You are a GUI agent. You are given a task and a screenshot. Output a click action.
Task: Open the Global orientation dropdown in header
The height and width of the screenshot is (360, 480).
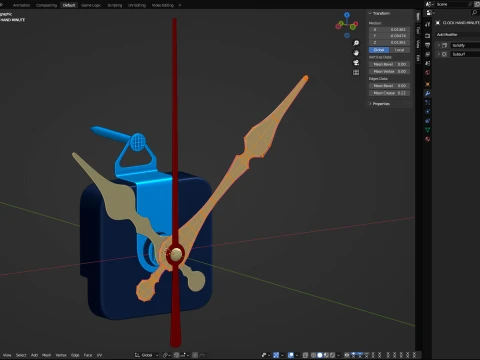coord(147,355)
